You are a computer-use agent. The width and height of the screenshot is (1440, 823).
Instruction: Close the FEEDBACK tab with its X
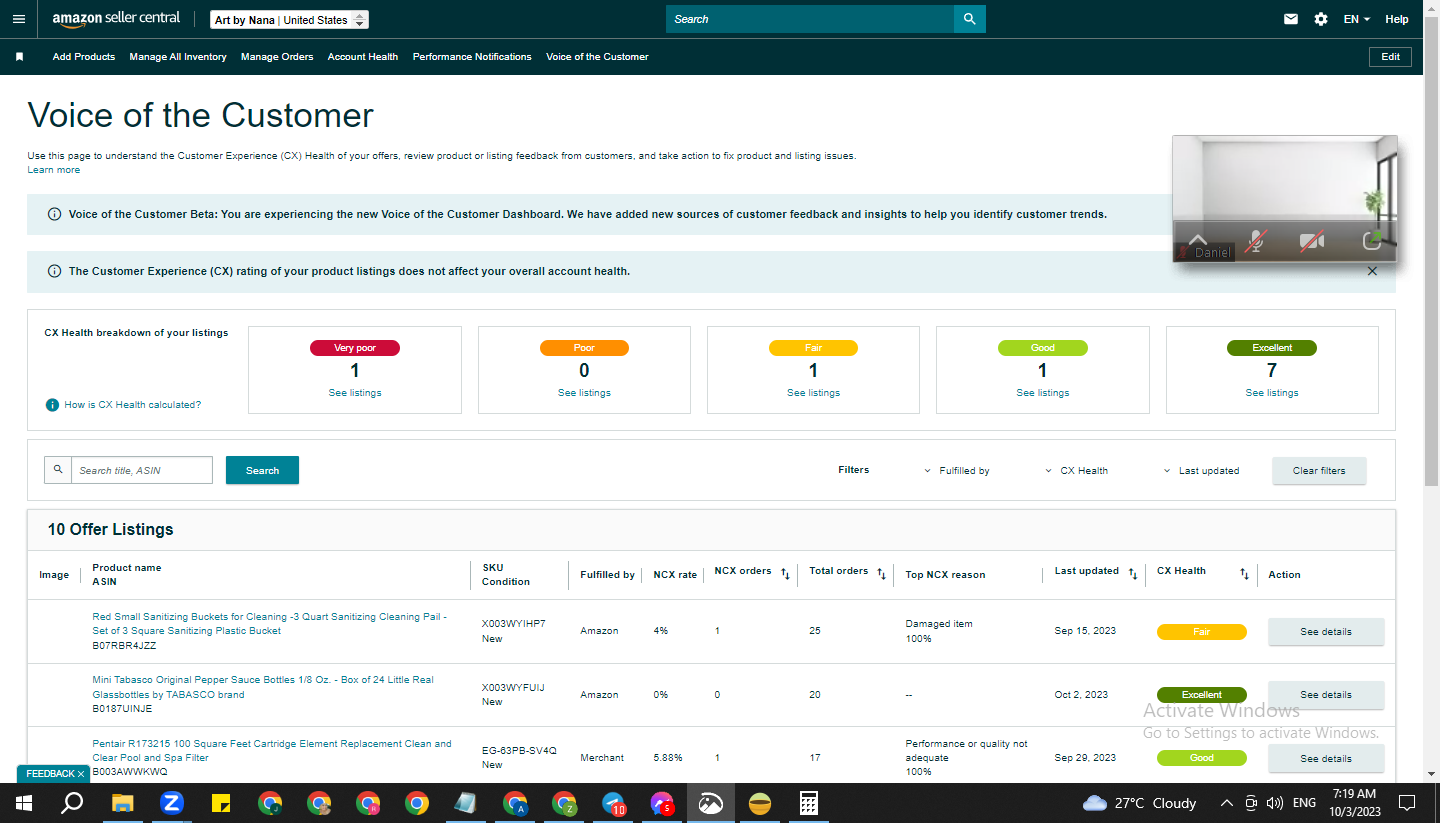point(81,774)
